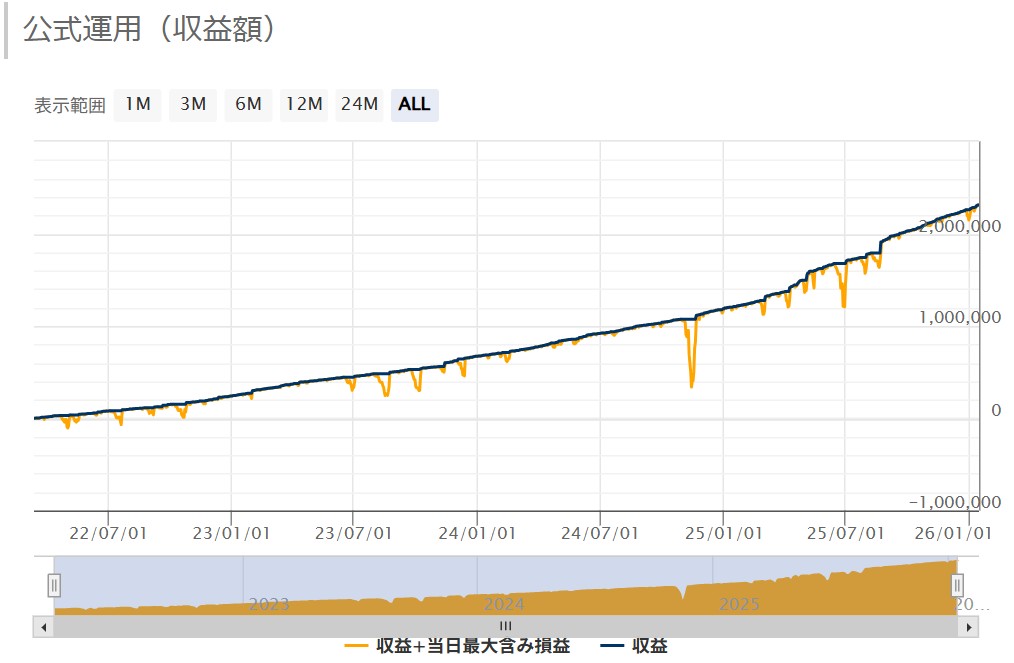
Task: Switch display range to 3M
Action: [193, 104]
